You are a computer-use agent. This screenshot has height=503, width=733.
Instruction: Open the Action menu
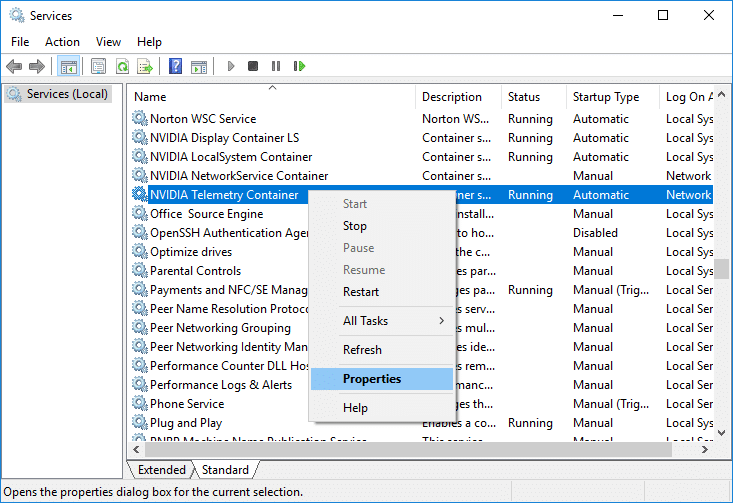point(62,42)
